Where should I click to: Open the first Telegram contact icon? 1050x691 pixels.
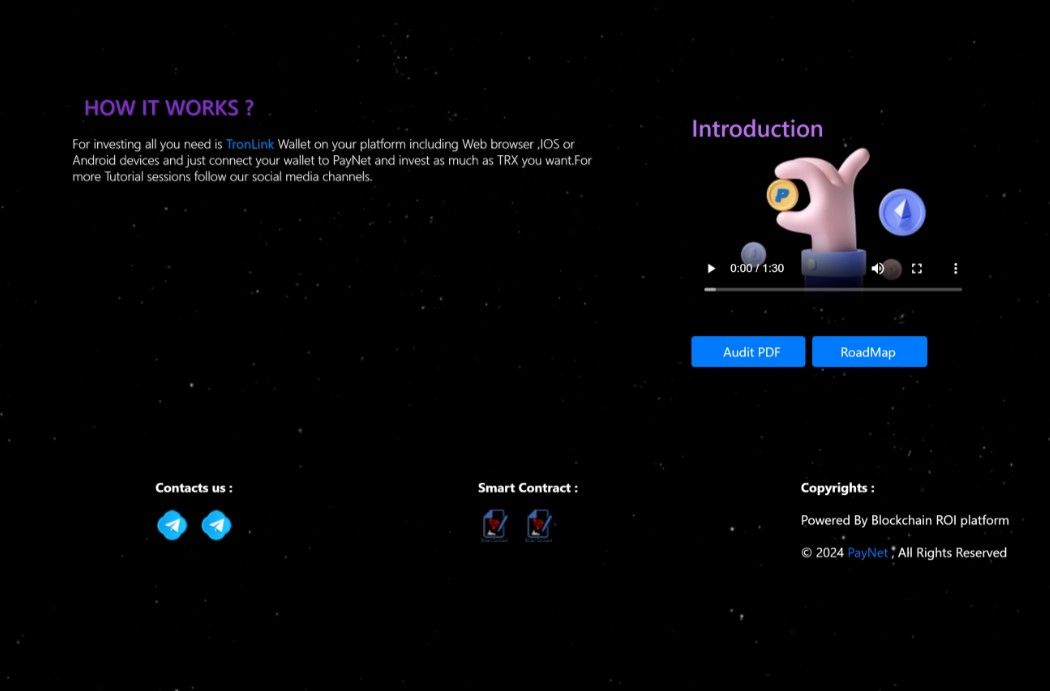[x=172, y=525]
